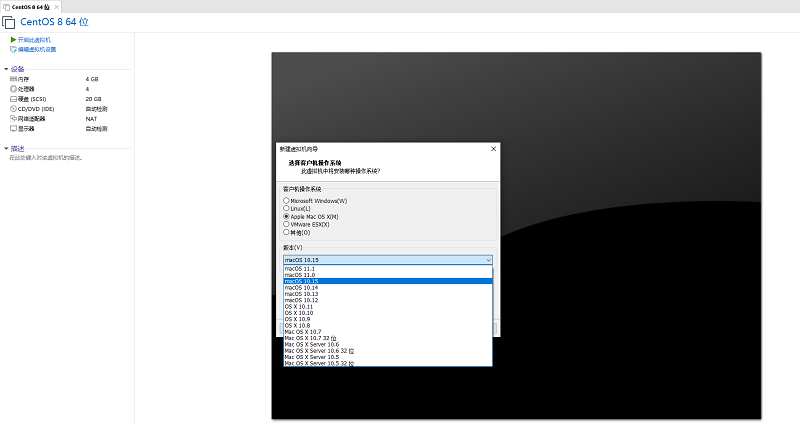The height and width of the screenshot is (424, 800).
Task: Choose Mac OS X Server 10.5 entry
Action: 388,357
